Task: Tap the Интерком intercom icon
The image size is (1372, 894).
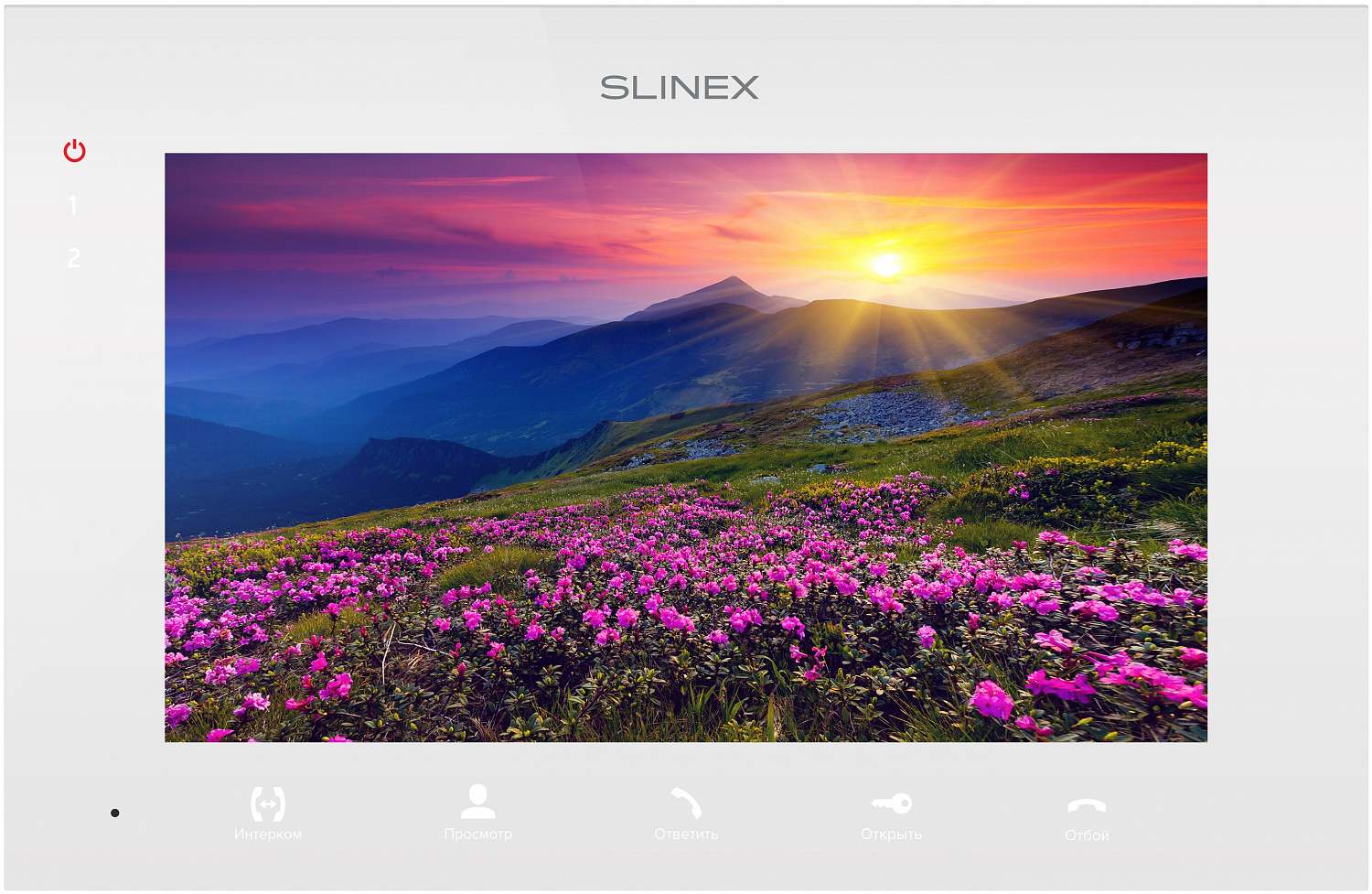Action: (268, 803)
